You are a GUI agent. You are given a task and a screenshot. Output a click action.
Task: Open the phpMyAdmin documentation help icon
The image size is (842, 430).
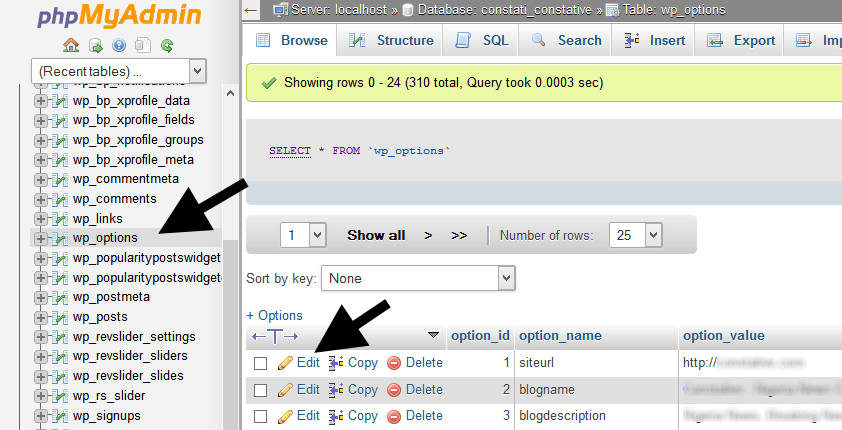(119, 46)
